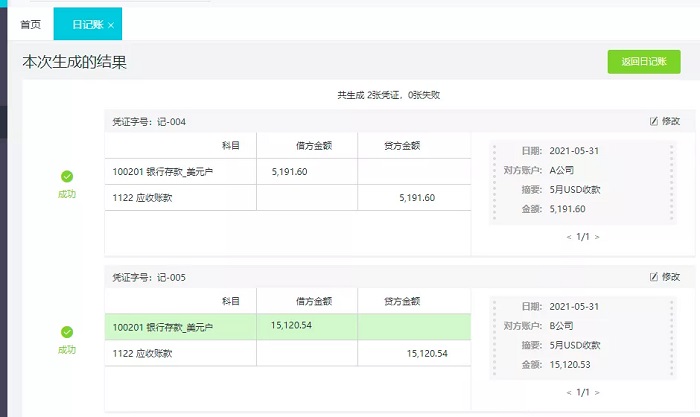This screenshot has width=700, height=417.
Task: Click the debit amount 5,191.60 cell
Action: tap(289, 172)
